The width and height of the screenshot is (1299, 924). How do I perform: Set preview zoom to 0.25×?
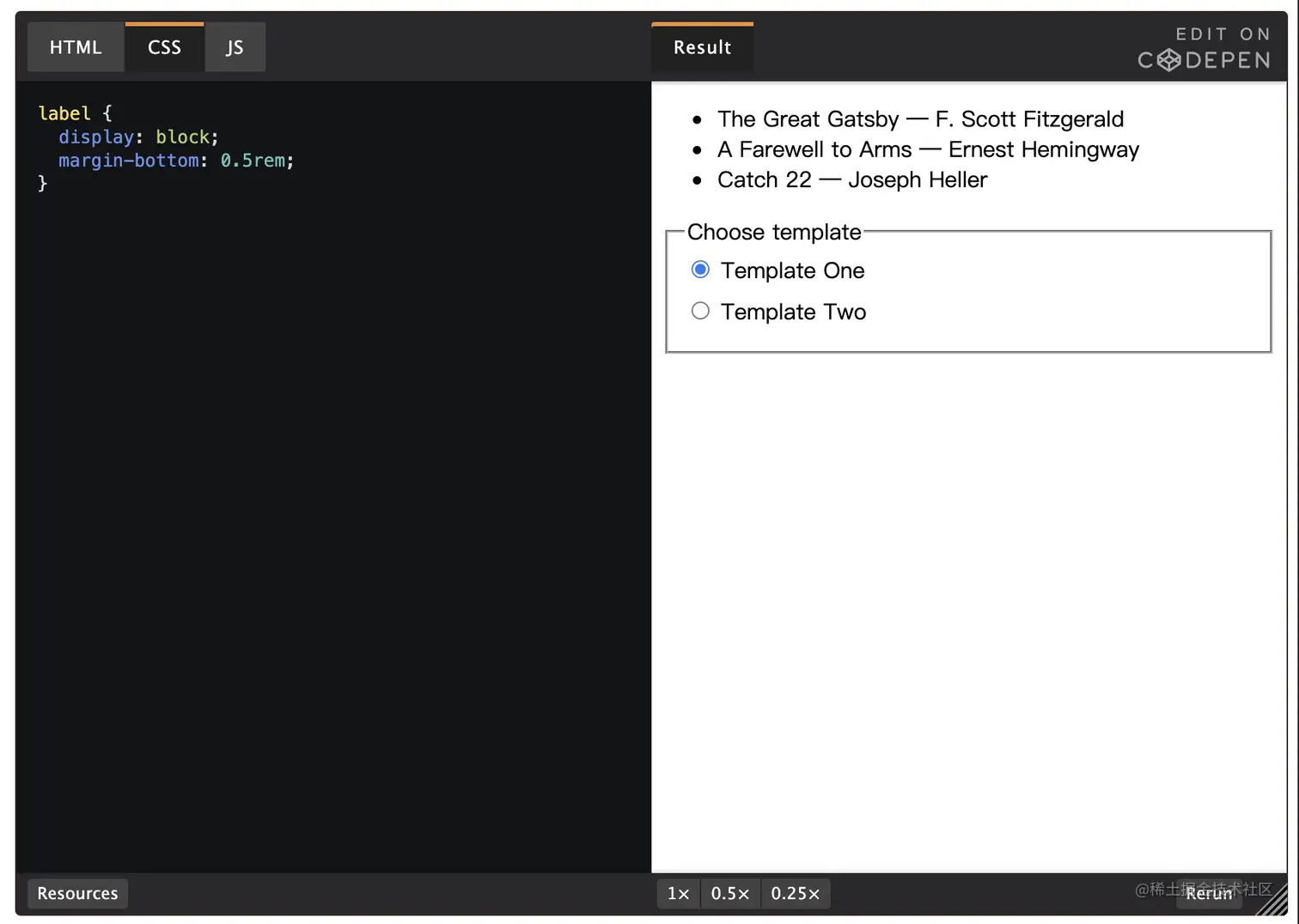click(796, 893)
